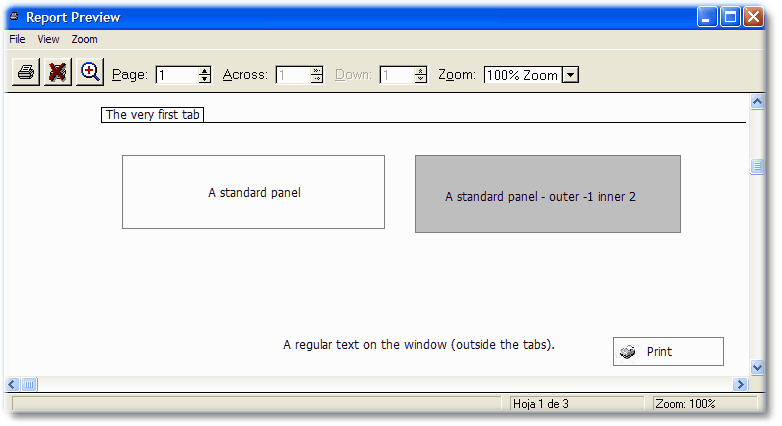Image resolution: width=782 pixels, height=426 pixels.
Task: Click the horizontal scrollbar thumb
Action: tap(29, 384)
